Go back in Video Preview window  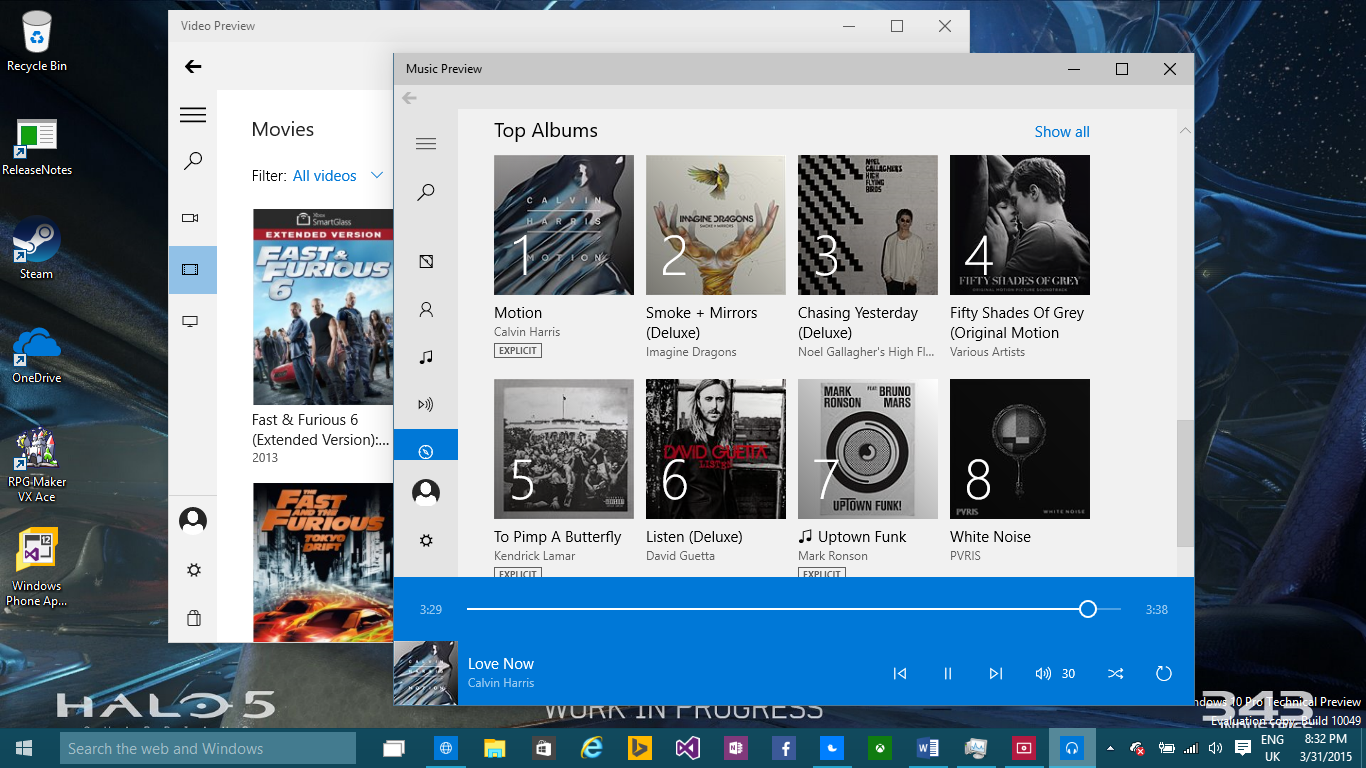coord(193,67)
